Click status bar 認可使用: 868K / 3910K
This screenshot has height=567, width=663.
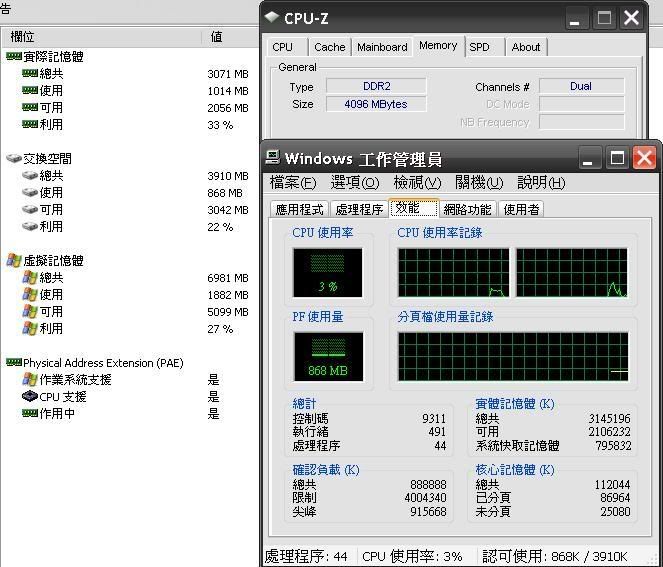[x=555, y=556]
